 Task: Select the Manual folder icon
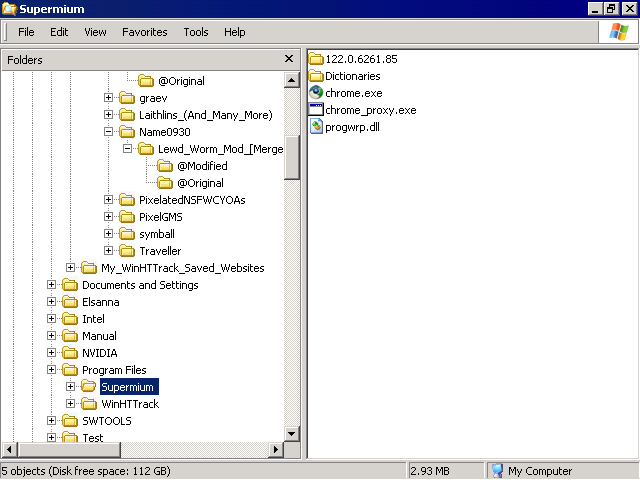[70, 336]
